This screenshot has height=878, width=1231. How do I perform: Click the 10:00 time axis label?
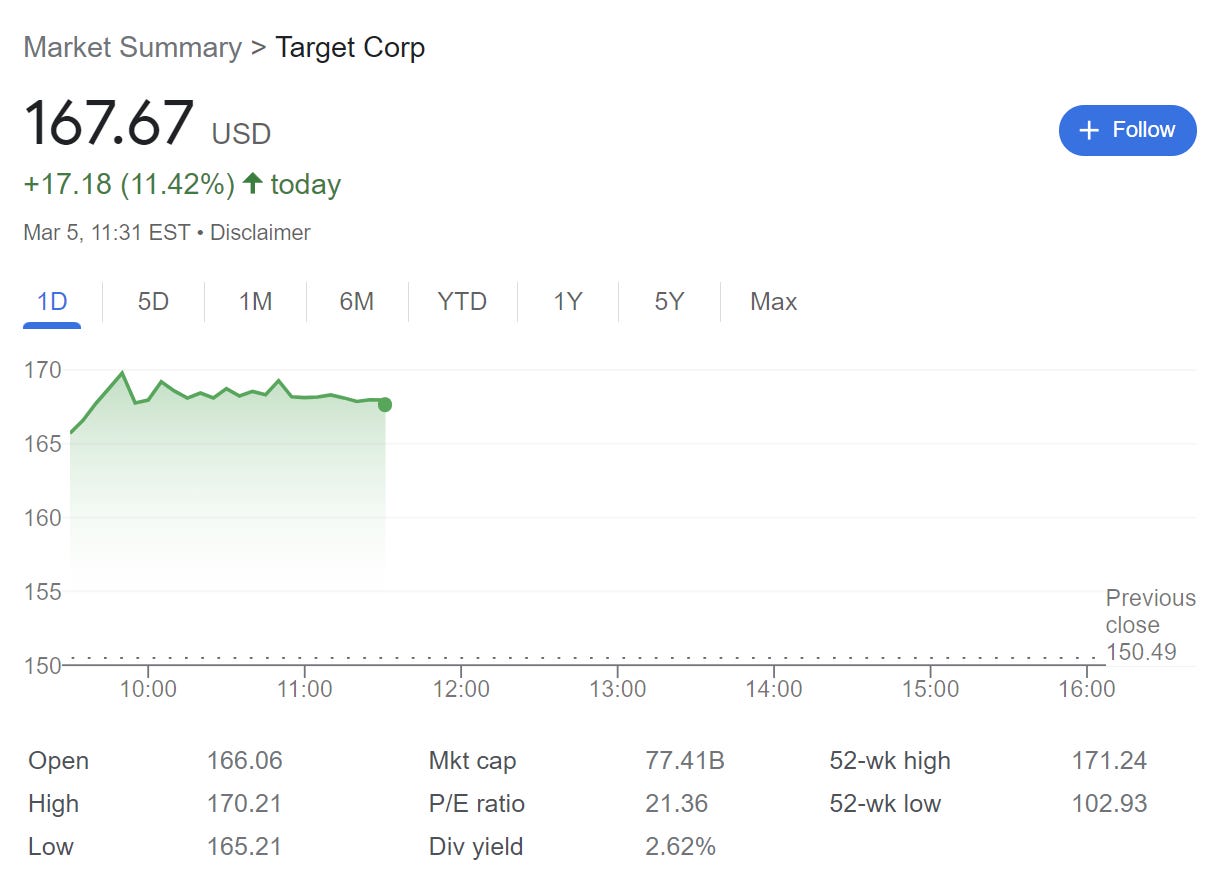[148, 689]
